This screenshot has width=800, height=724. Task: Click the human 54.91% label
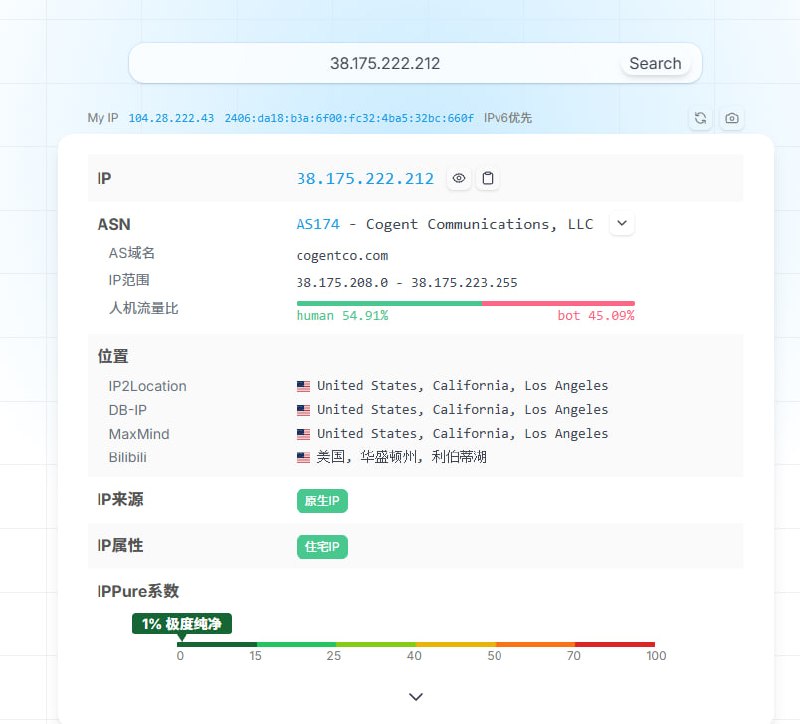point(342,316)
